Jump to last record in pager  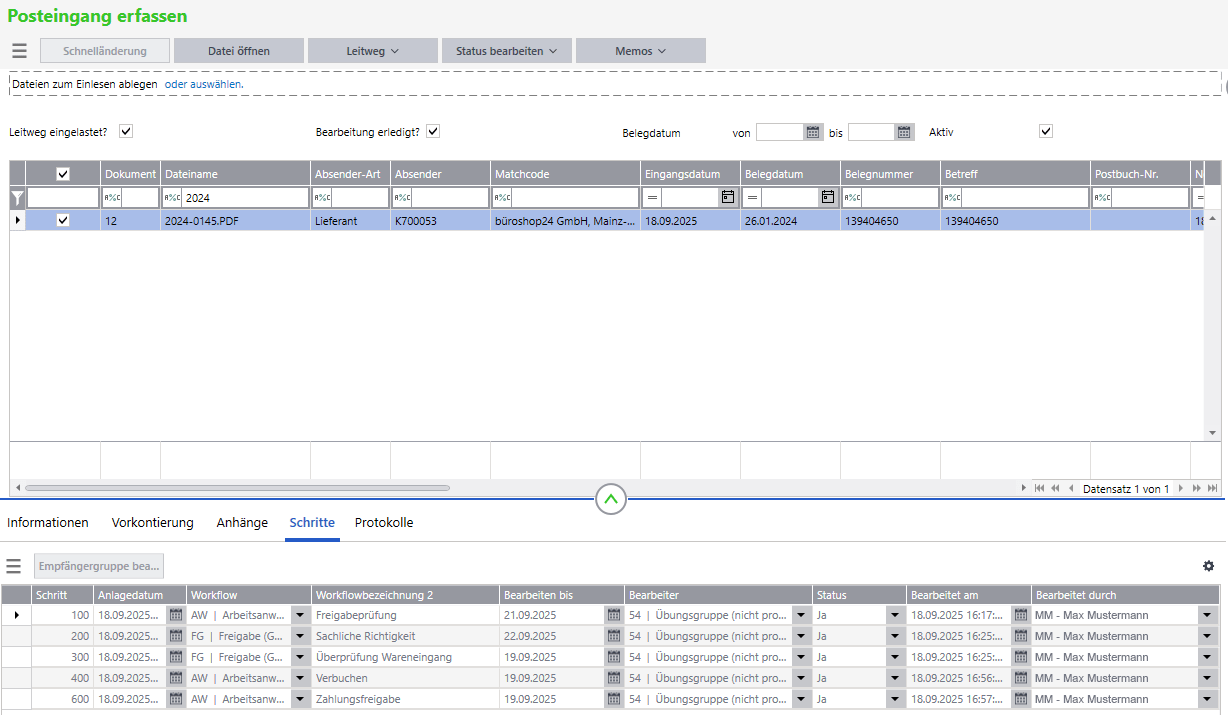[1213, 488]
